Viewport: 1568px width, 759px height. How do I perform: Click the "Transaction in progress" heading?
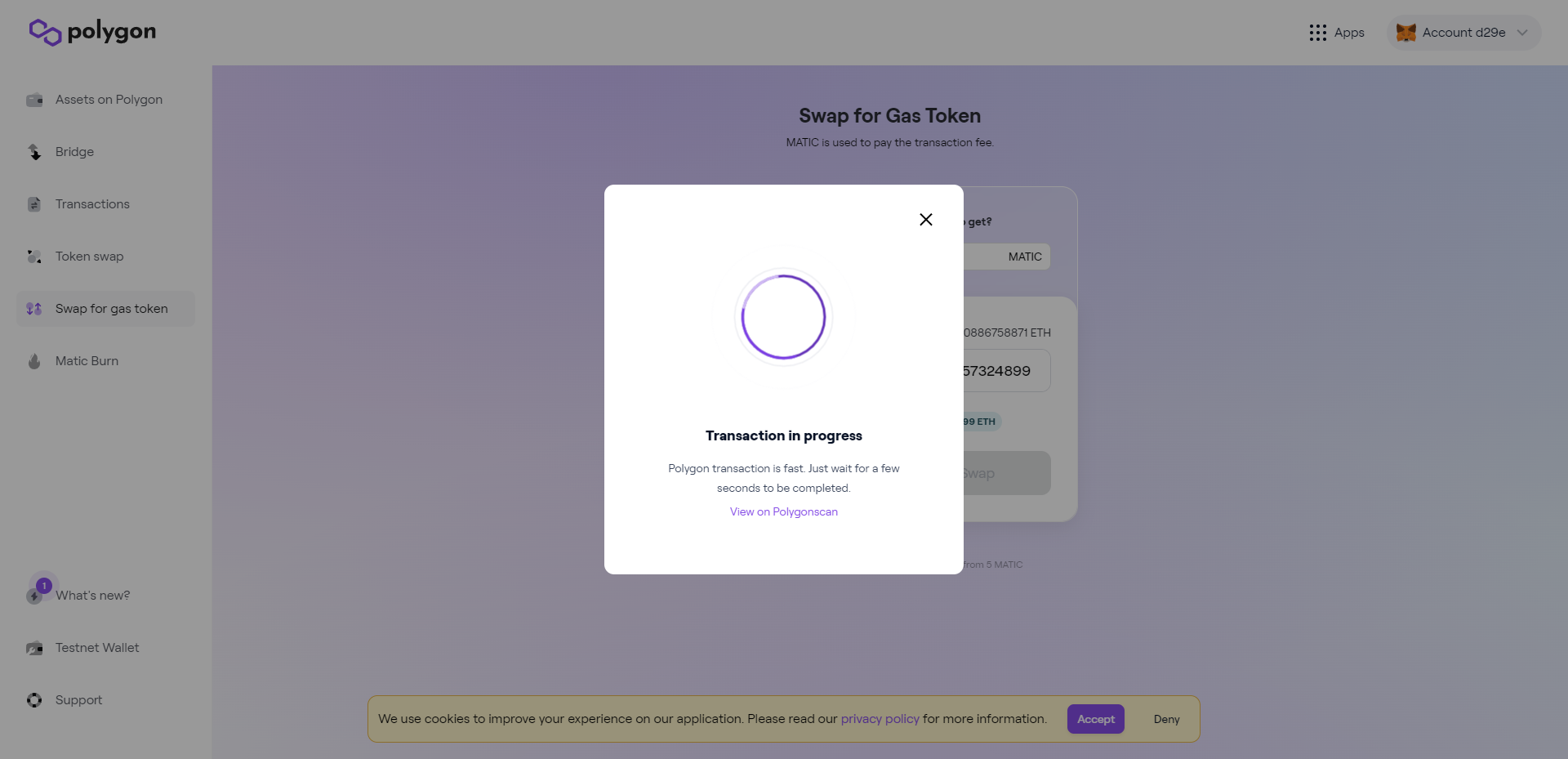click(784, 435)
